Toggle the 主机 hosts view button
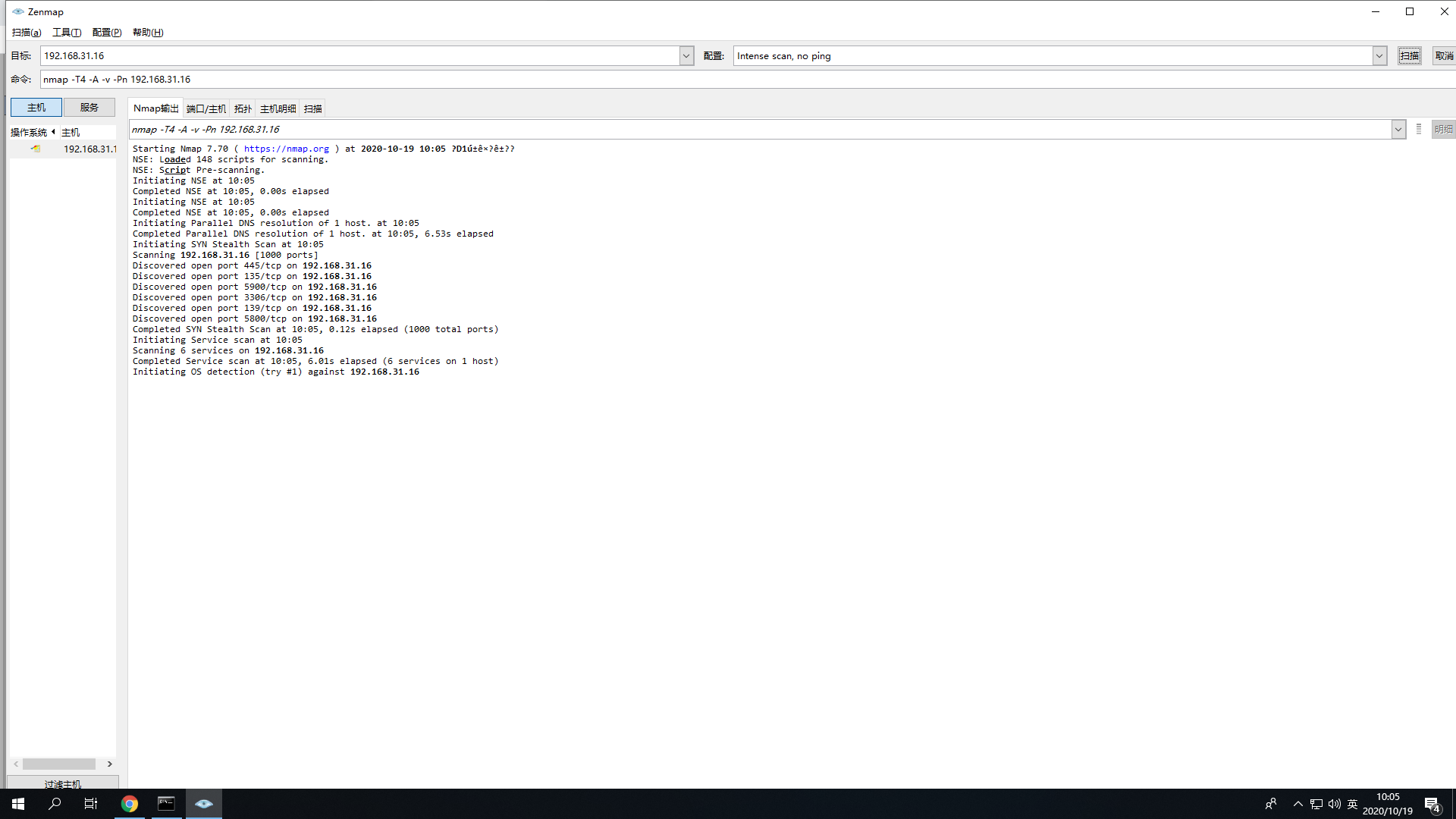 click(36, 108)
